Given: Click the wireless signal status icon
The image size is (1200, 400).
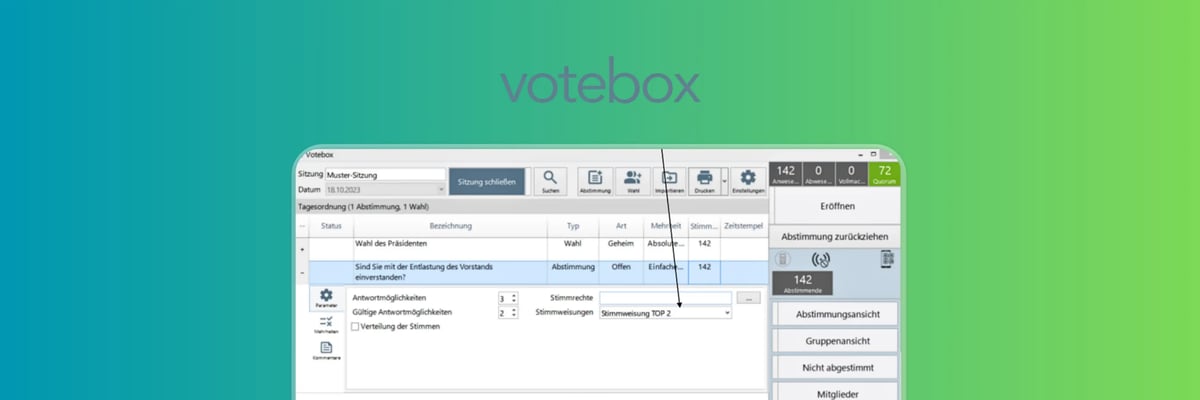Looking at the screenshot, I should tap(821, 259).
